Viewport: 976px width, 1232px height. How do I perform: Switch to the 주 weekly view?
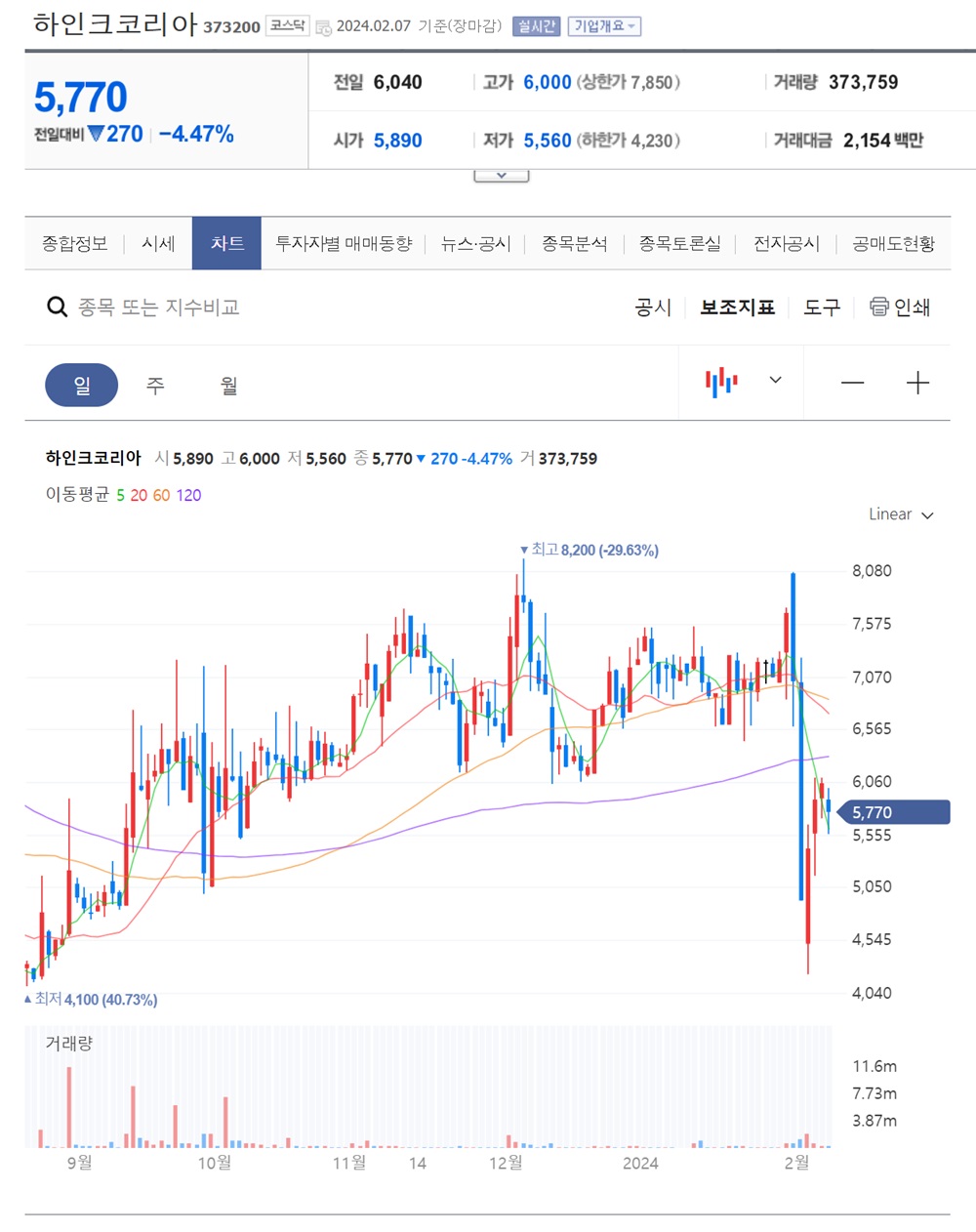154,385
